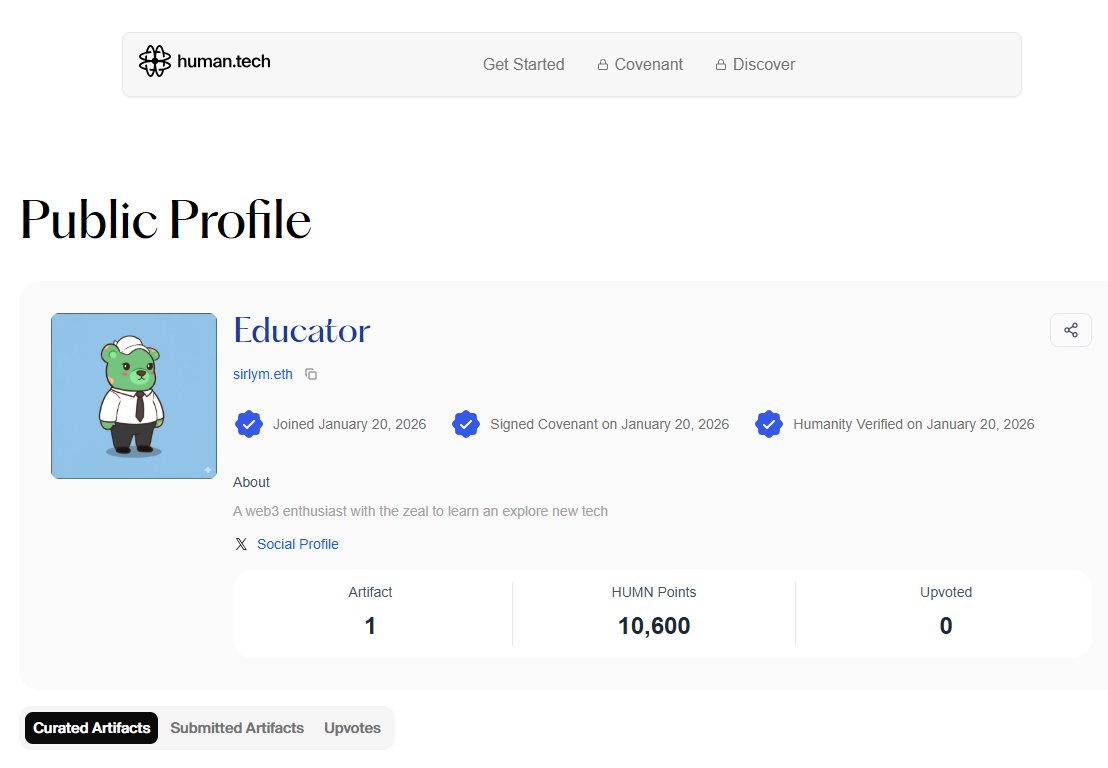Screen dimensions: 1108x768
Task: Click the Humanity Verified badge icon
Action: [x=769, y=424]
